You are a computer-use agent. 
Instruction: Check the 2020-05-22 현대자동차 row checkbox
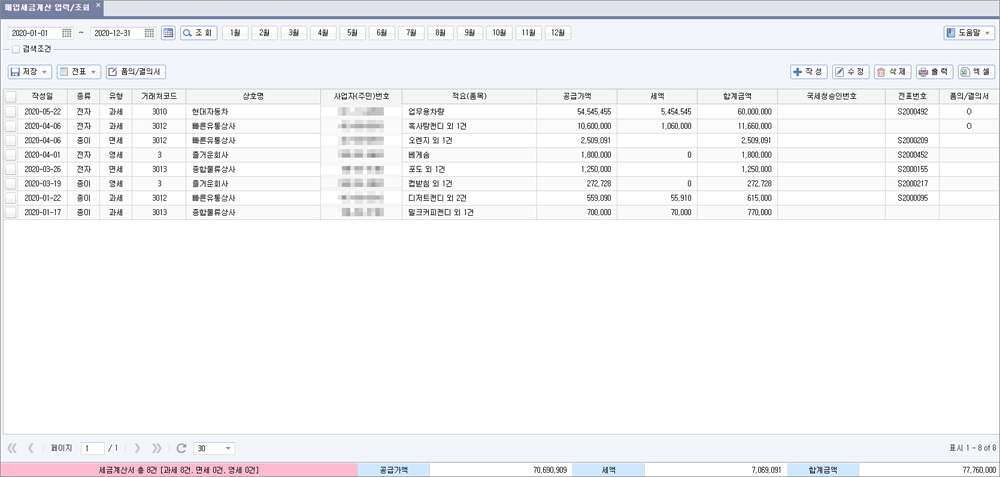(10, 112)
